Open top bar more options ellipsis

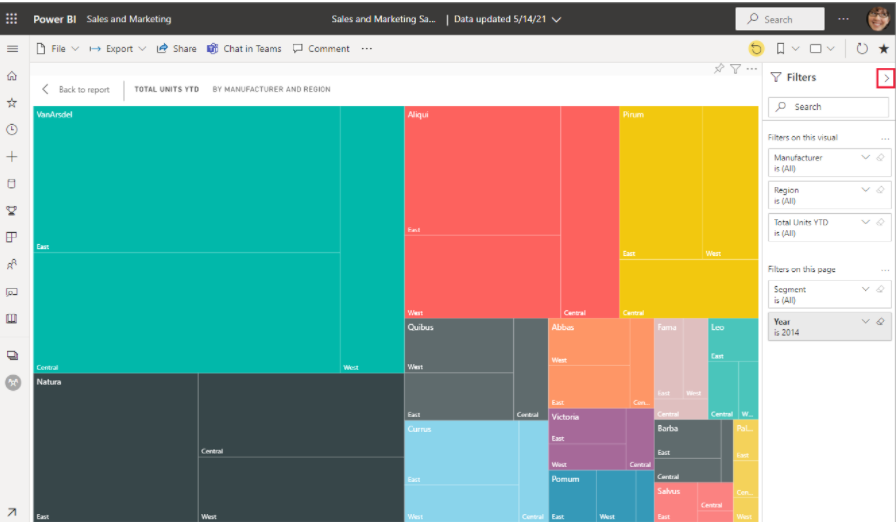click(x=843, y=19)
